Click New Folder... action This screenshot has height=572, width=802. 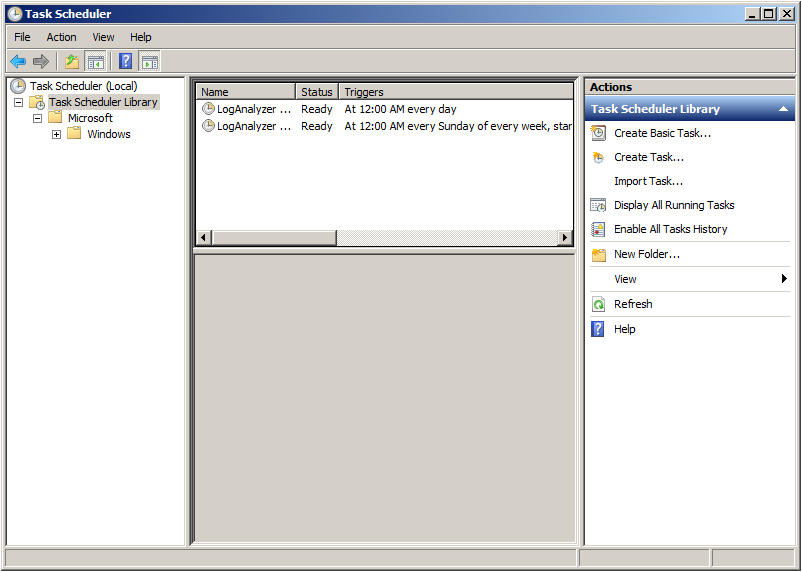pos(647,254)
